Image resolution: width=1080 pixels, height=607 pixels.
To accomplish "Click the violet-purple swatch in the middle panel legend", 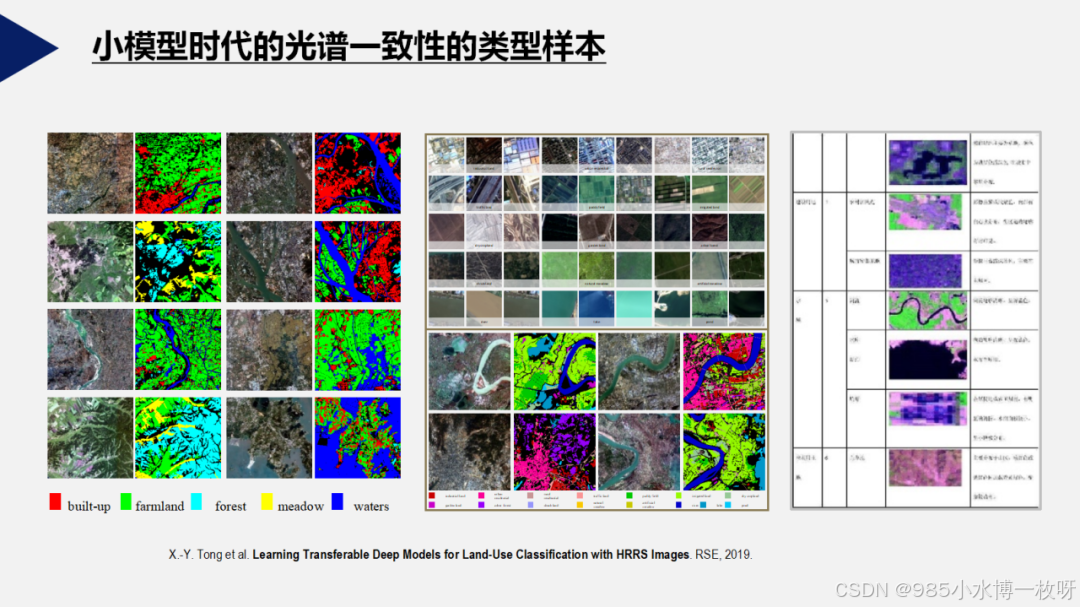I will [481, 505].
